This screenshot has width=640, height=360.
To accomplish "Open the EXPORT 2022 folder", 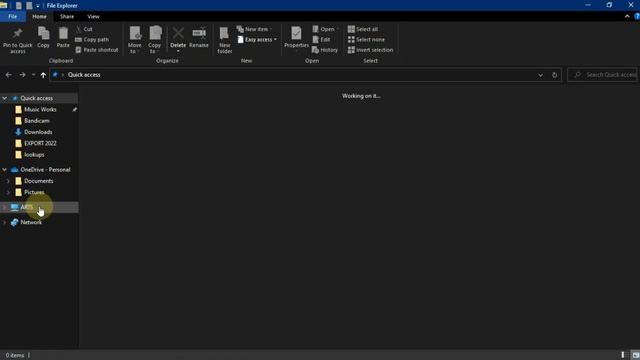I will click(x=40, y=143).
